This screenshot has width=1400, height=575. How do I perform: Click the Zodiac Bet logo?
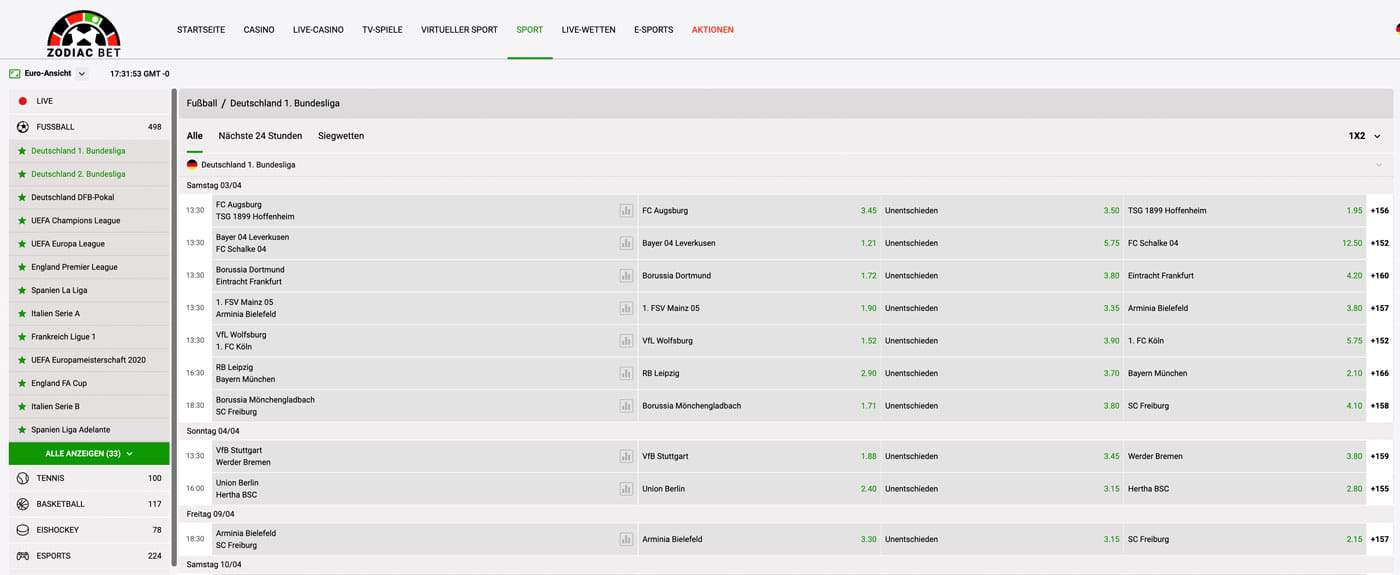[83, 32]
